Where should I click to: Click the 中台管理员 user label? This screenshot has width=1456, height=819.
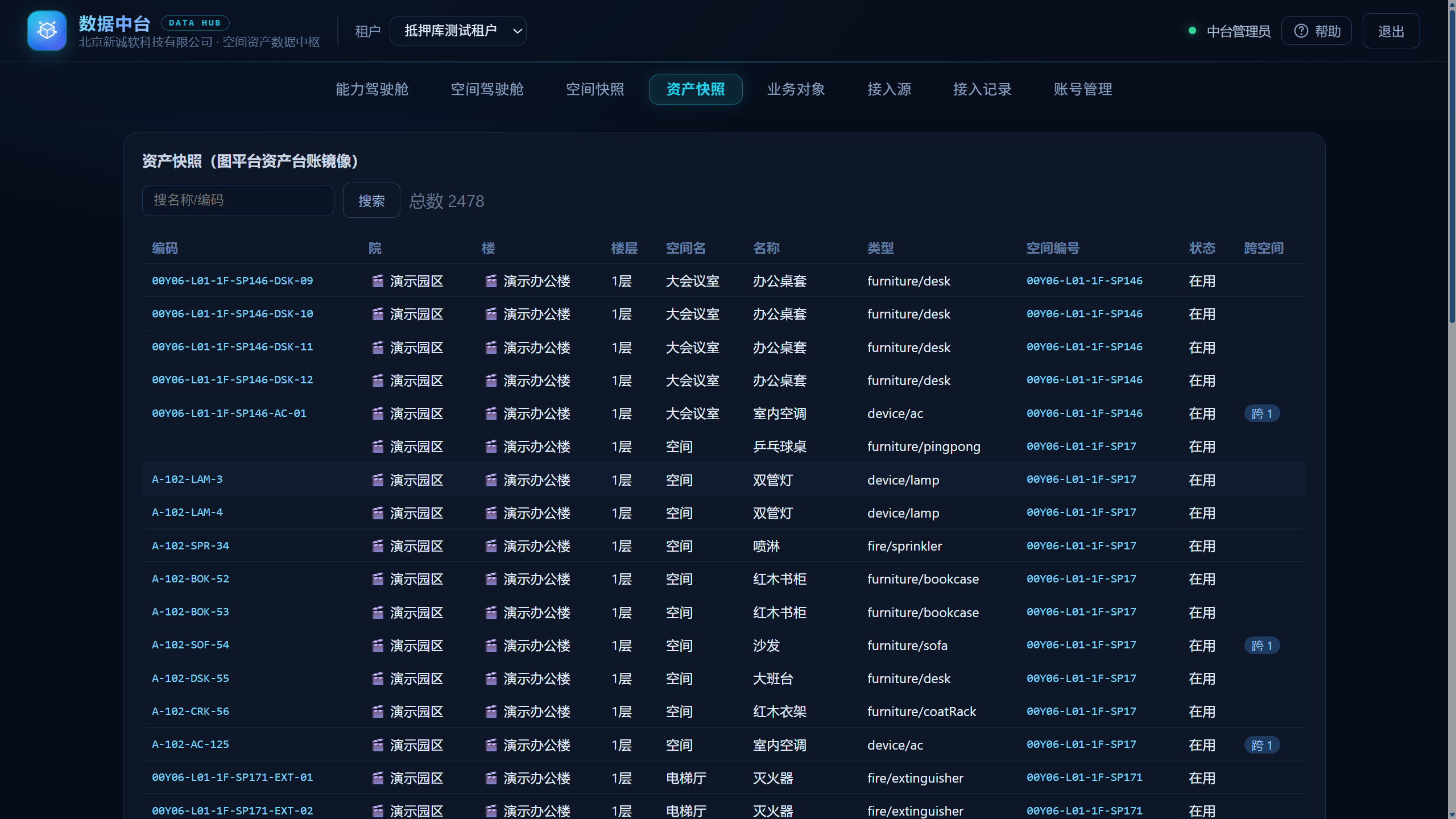click(1238, 31)
